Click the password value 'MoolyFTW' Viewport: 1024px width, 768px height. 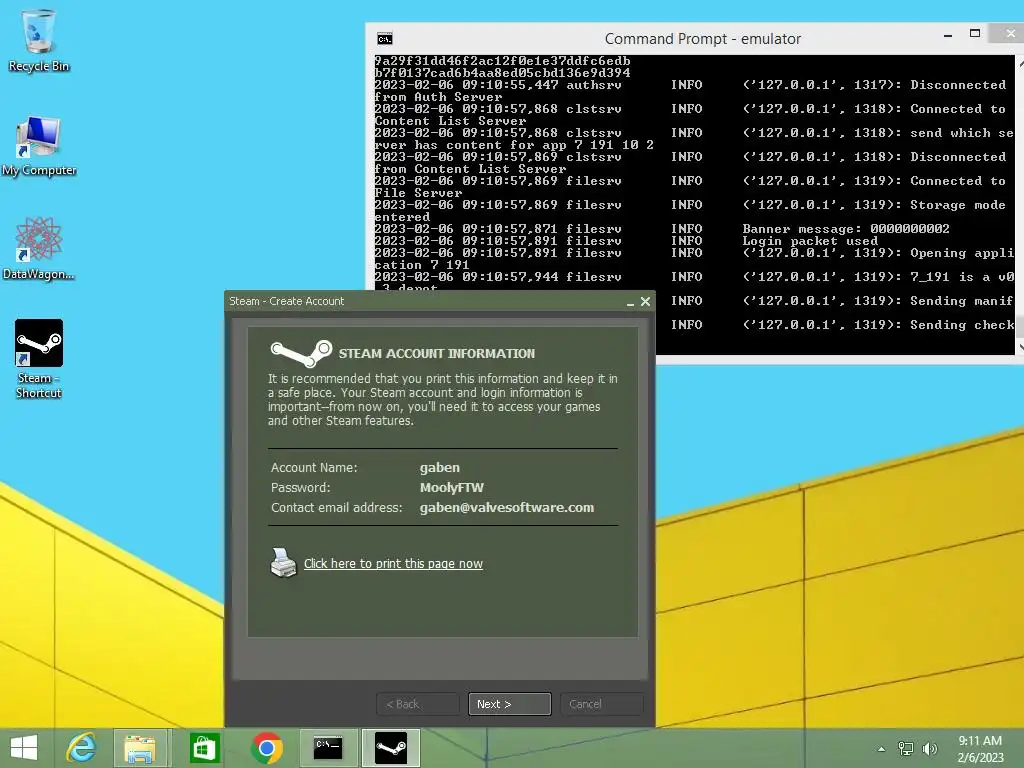click(452, 488)
